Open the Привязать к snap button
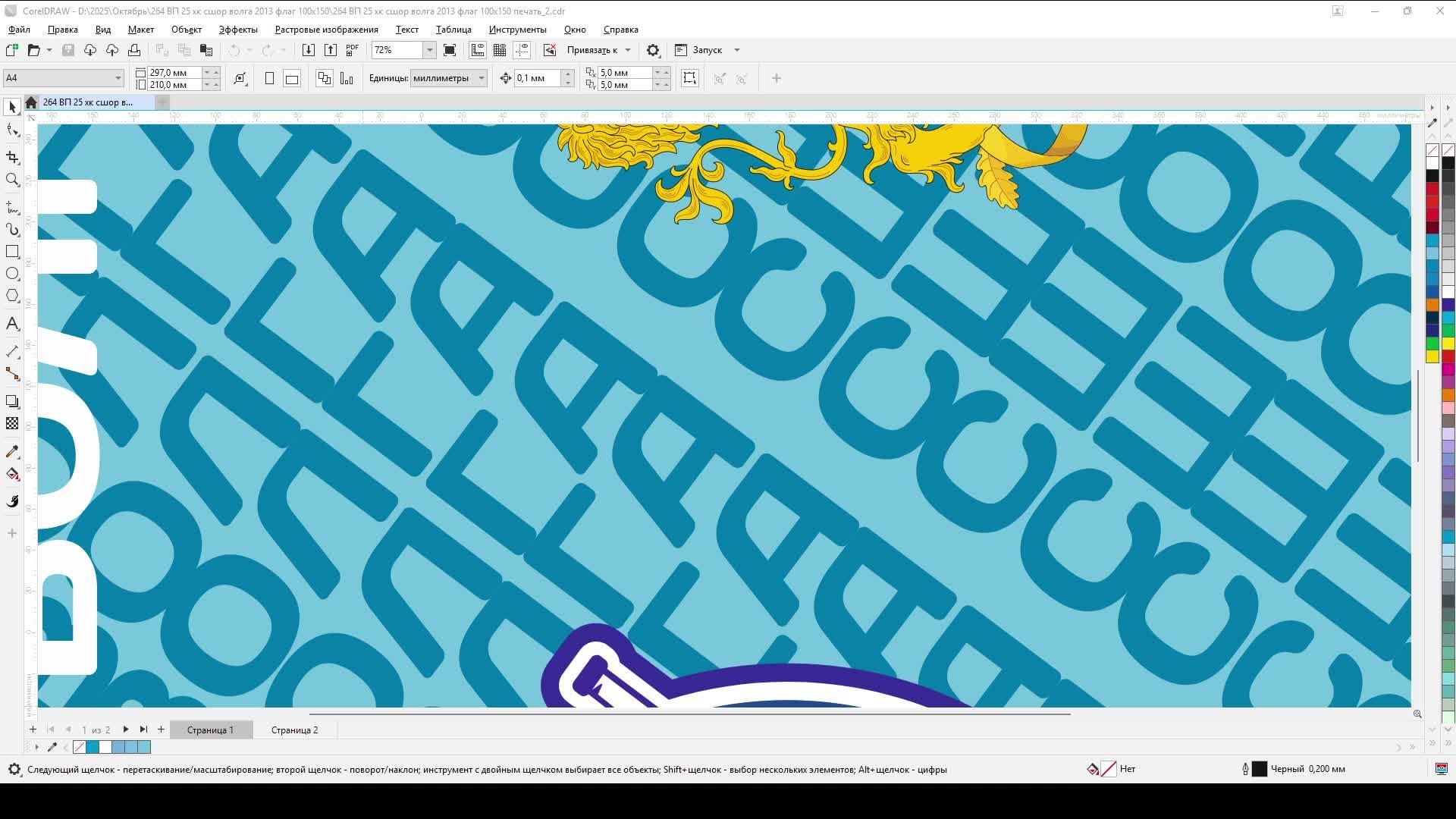 (591, 50)
